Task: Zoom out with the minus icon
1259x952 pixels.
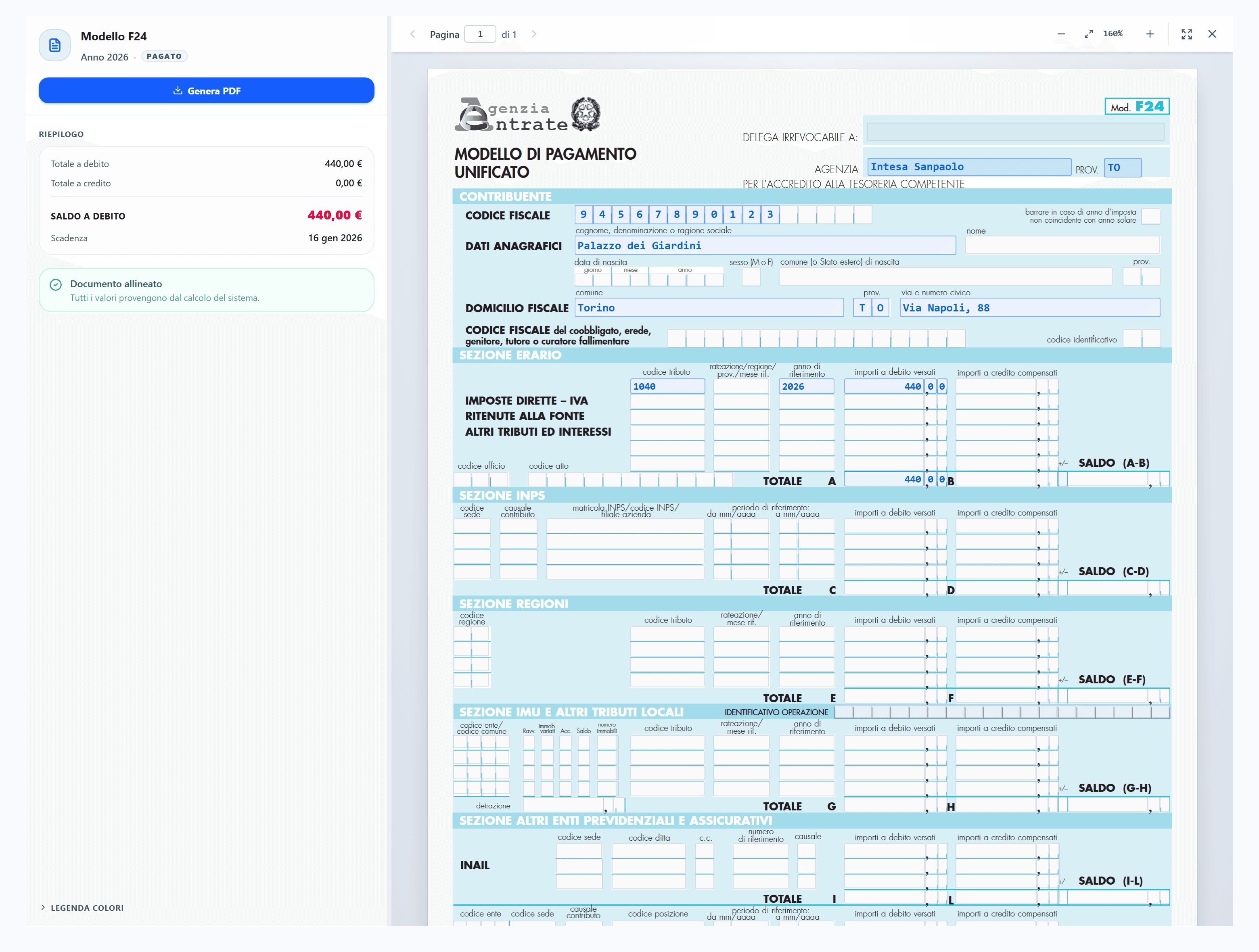Action: (x=1061, y=34)
